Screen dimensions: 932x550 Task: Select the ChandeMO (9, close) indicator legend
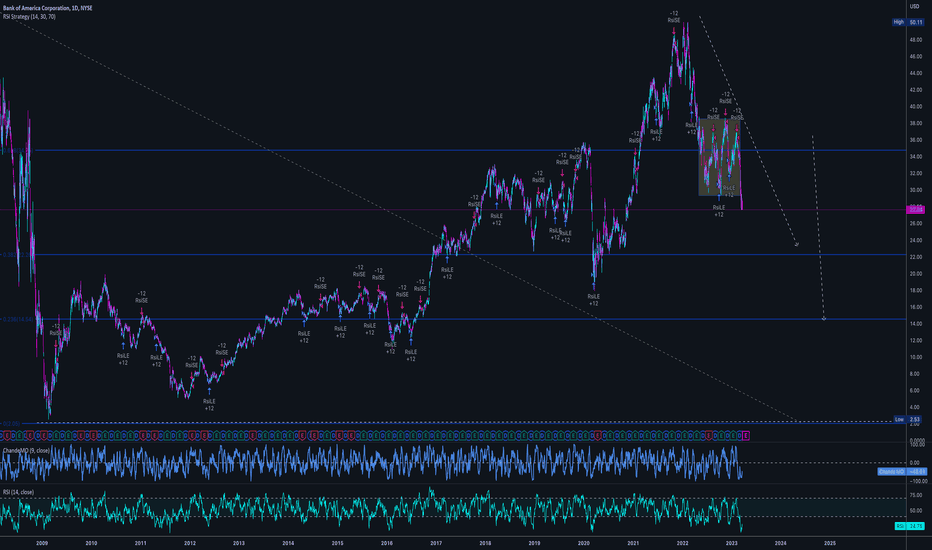click(x=26, y=451)
